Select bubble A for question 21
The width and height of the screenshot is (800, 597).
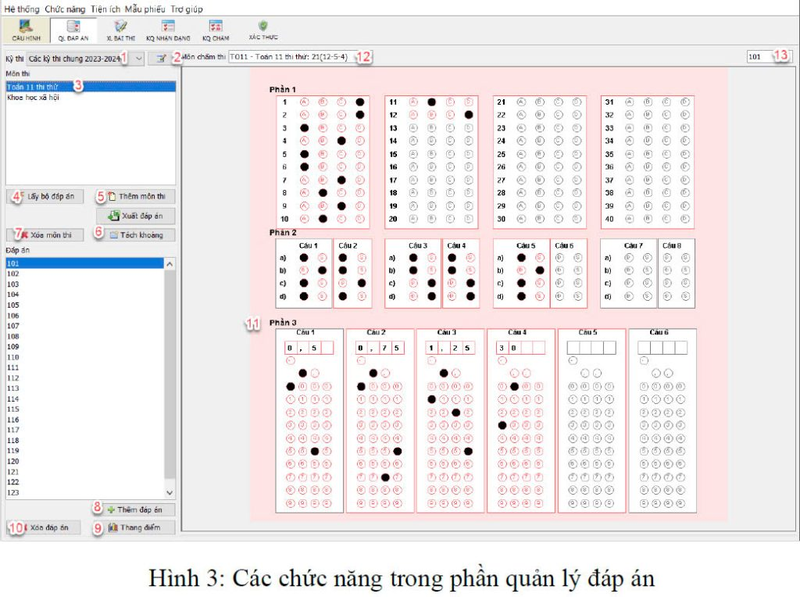[521, 102]
